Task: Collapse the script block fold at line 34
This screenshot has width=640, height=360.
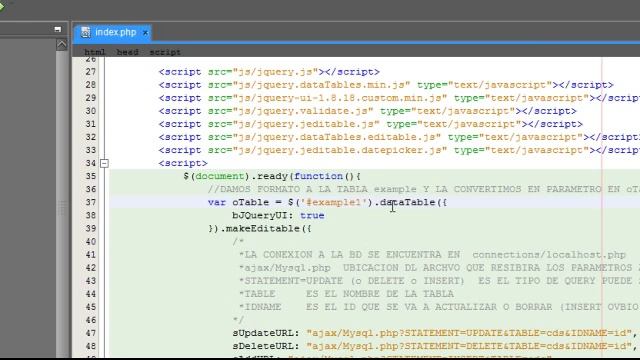Action: [x=104, y=163]
